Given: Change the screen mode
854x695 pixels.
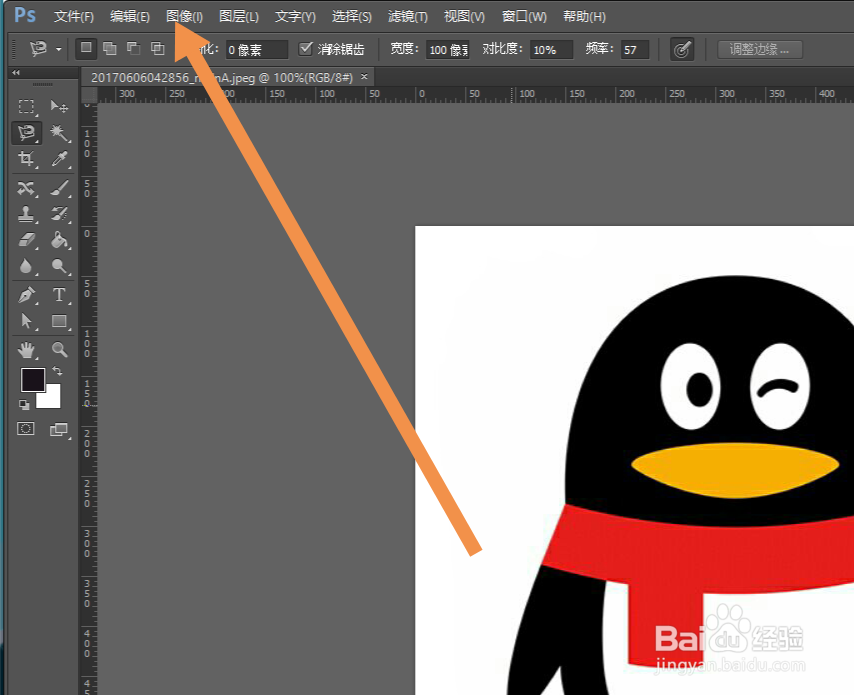Looking at the screenshot, I should [59, 430].
